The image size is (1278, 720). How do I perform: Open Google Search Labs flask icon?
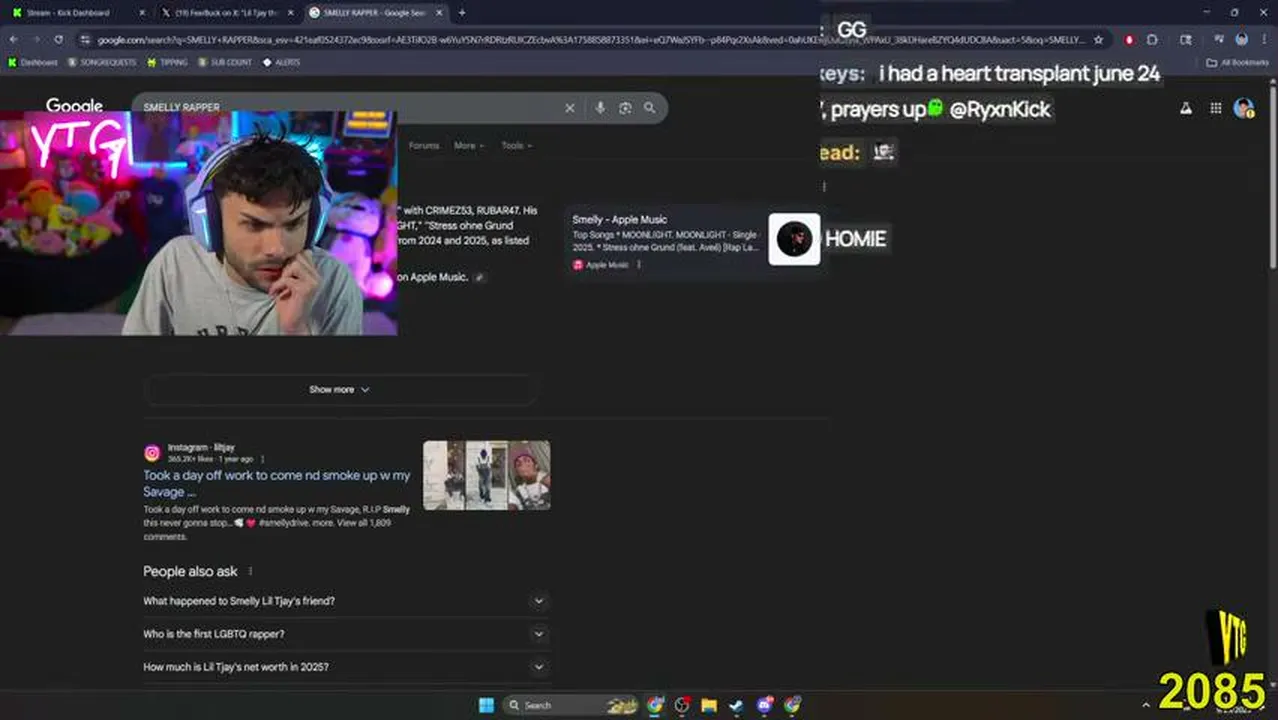click(1186, 108)
